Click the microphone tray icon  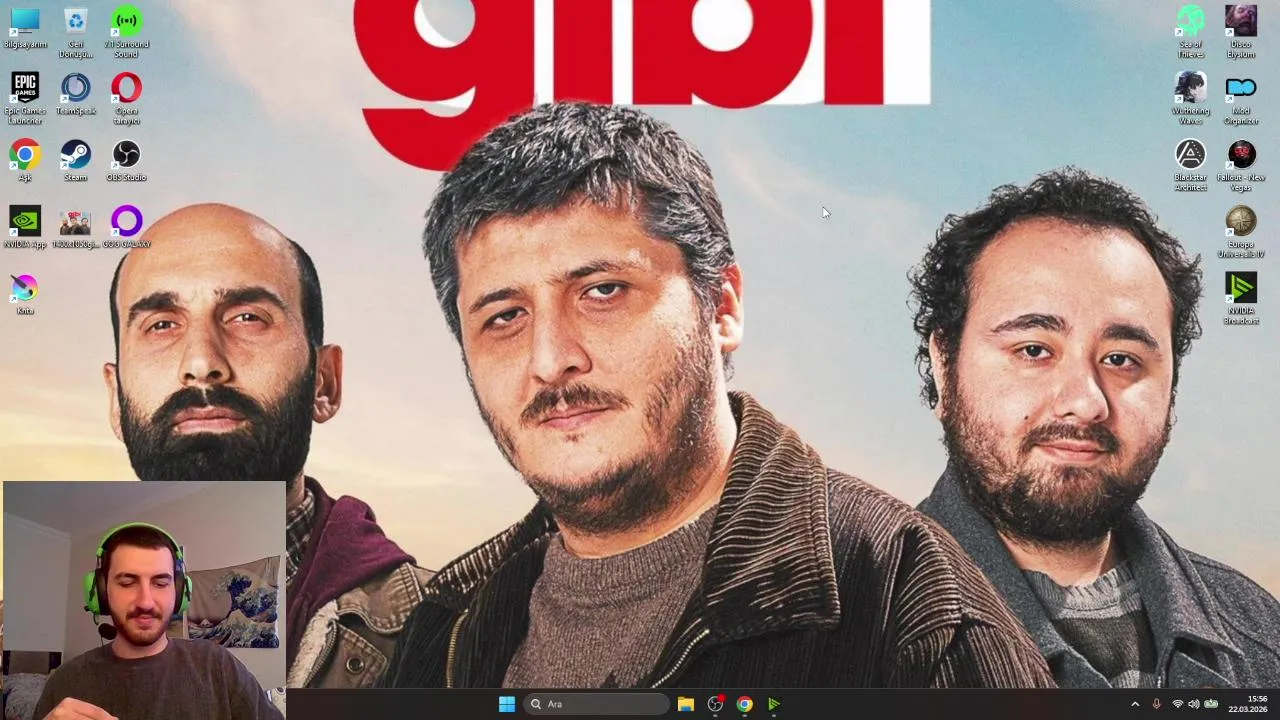tap(1157, 704)
